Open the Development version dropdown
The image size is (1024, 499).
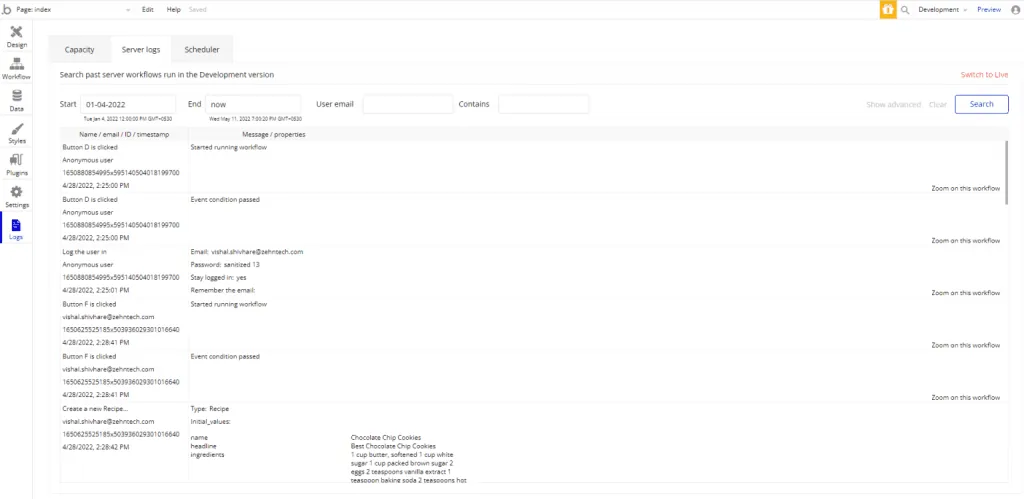942,10
